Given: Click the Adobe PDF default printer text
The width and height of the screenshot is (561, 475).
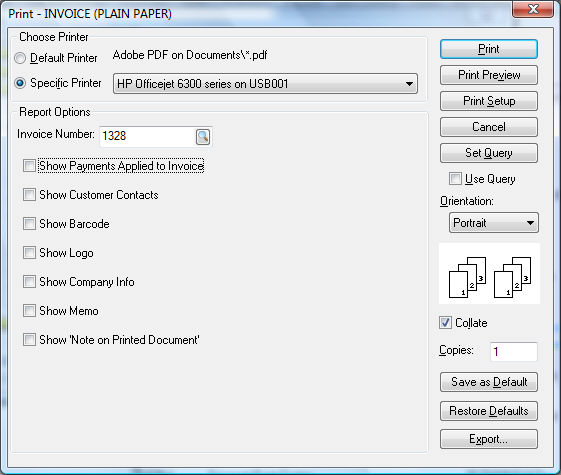Looking at the screenshot, I should coord(190,55).
